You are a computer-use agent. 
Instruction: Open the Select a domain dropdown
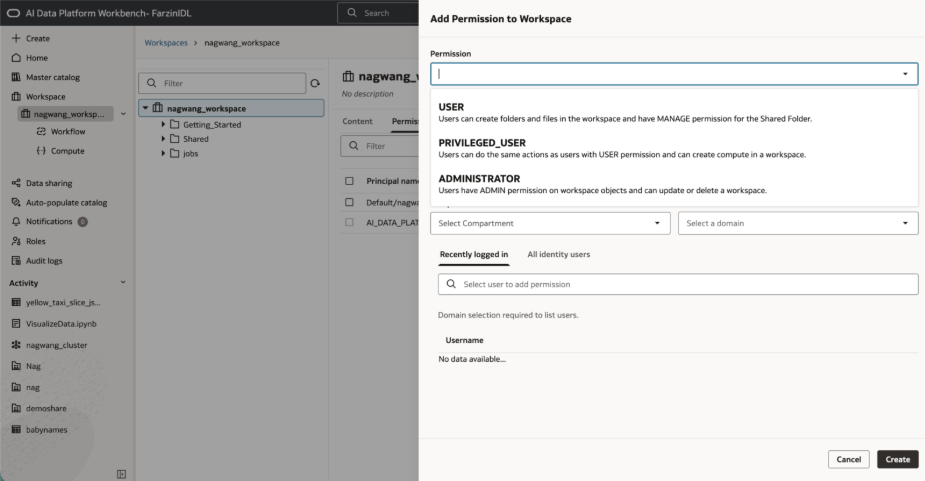tap(798, 223)
